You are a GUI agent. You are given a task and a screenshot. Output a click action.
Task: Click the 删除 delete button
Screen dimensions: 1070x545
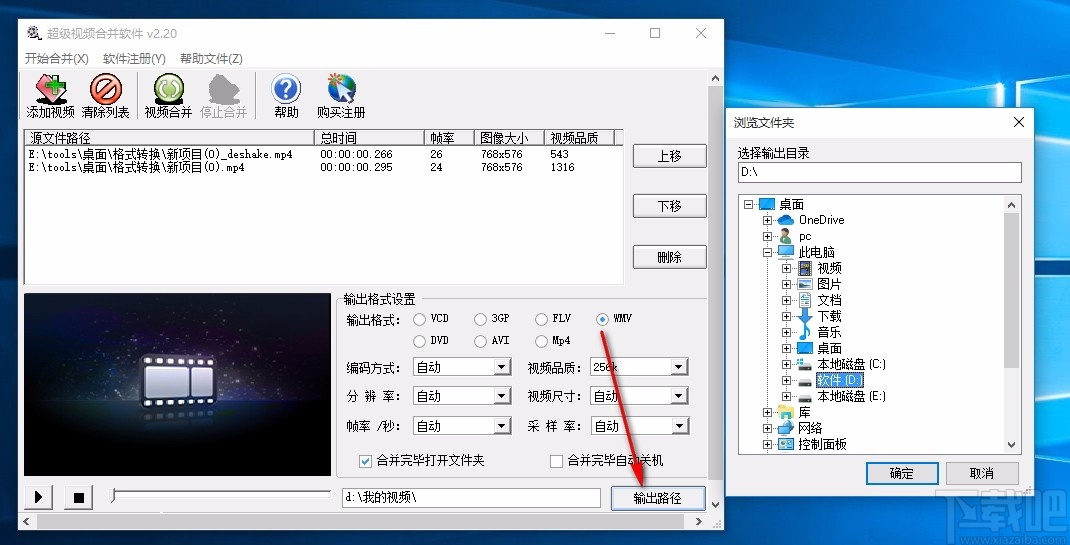click(x=669, y=257)
